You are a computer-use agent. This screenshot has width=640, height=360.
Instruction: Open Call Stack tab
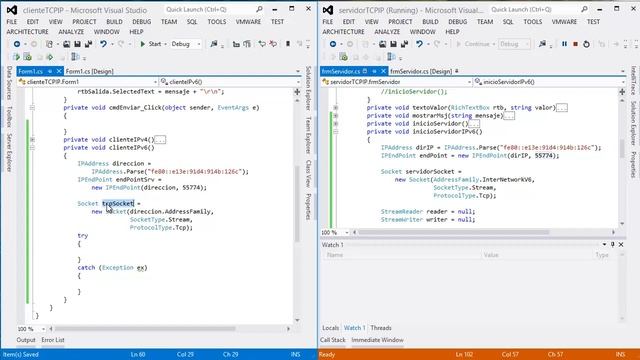(x=333, y=340)
